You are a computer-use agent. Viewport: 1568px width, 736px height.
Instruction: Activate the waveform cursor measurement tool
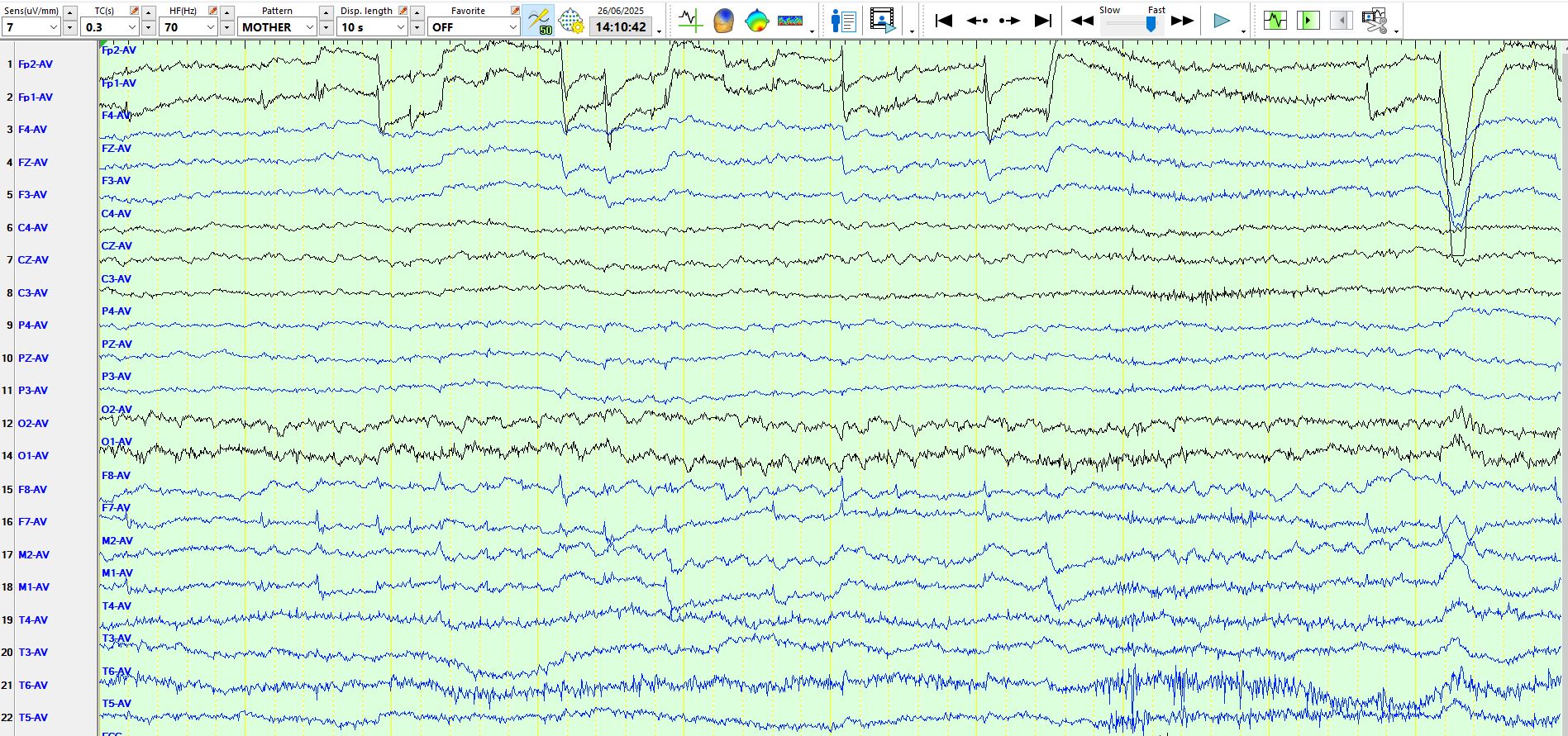690,21
